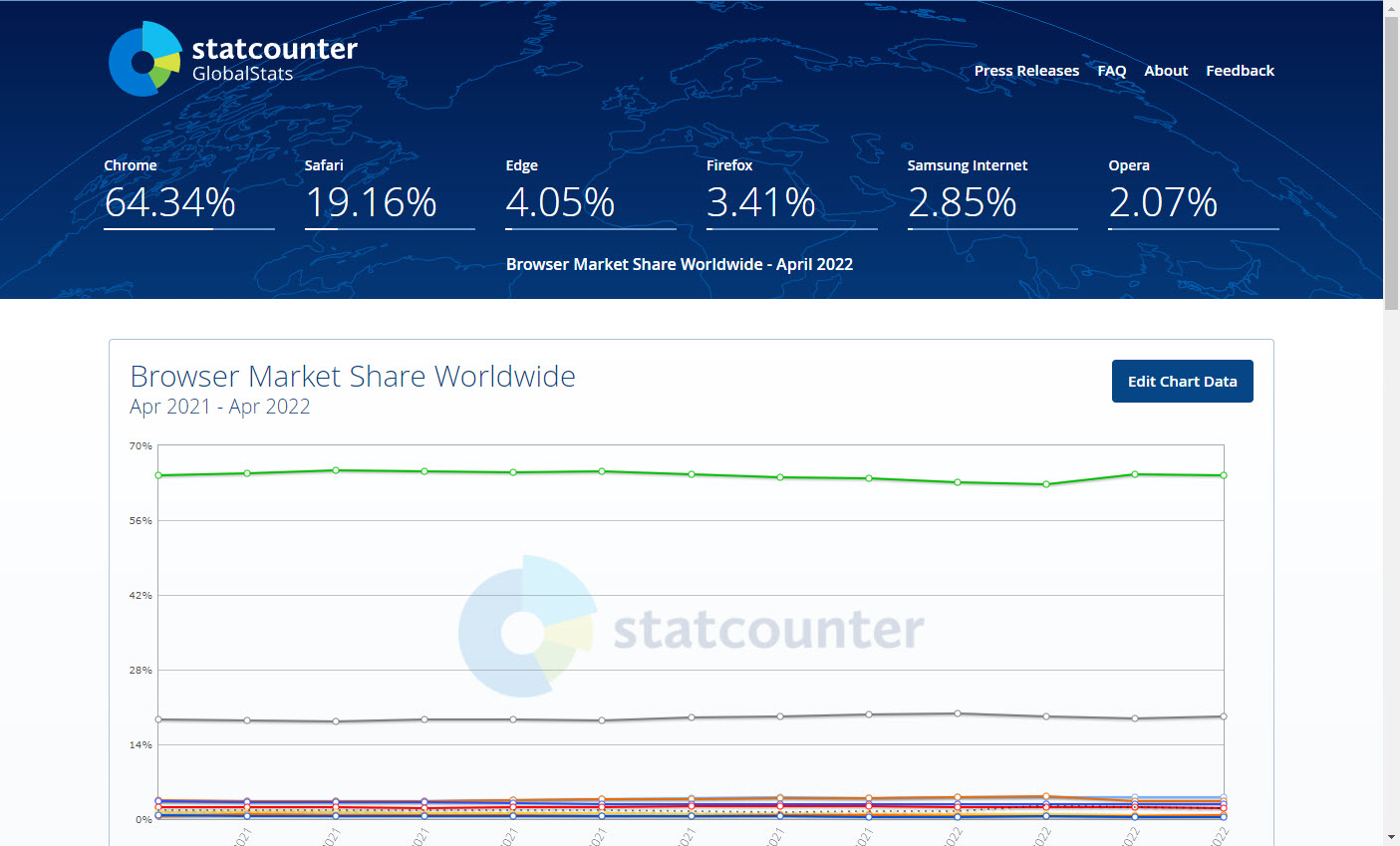
Task: Click the 70% y-axis label
Action: (x=140, y=445)
